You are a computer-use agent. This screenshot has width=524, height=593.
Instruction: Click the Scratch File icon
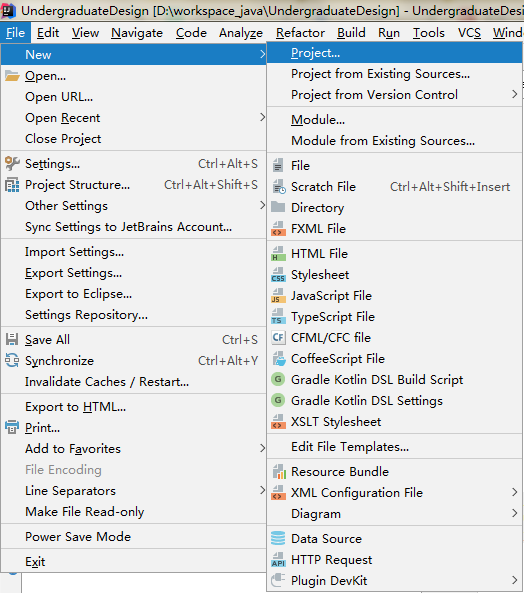click(279, 186)
